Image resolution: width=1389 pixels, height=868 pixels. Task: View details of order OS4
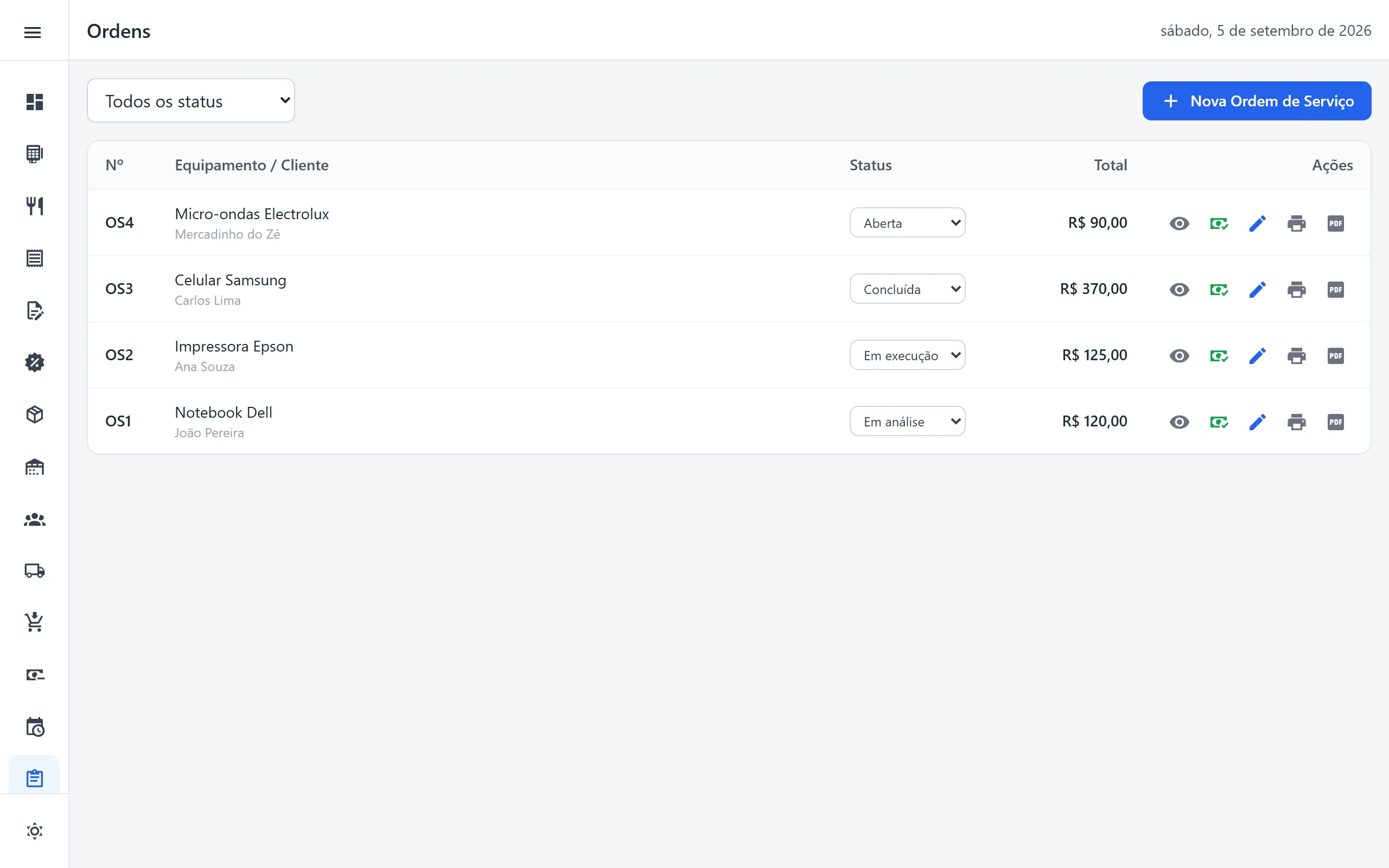(x=1180, y=224)
